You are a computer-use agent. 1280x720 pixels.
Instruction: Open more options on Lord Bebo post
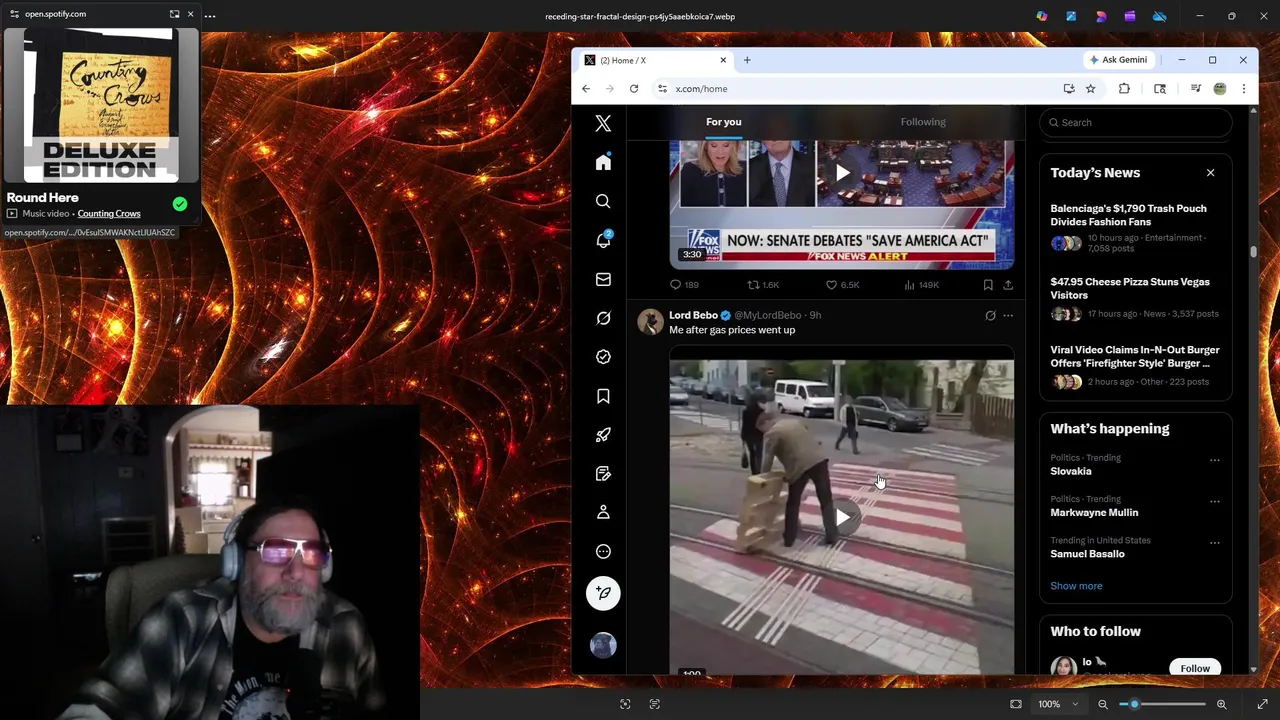point(1008,315)
